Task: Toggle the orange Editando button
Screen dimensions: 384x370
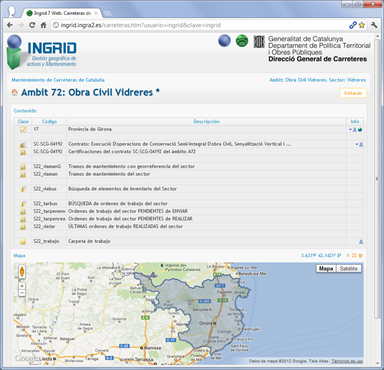Action: 353,93
